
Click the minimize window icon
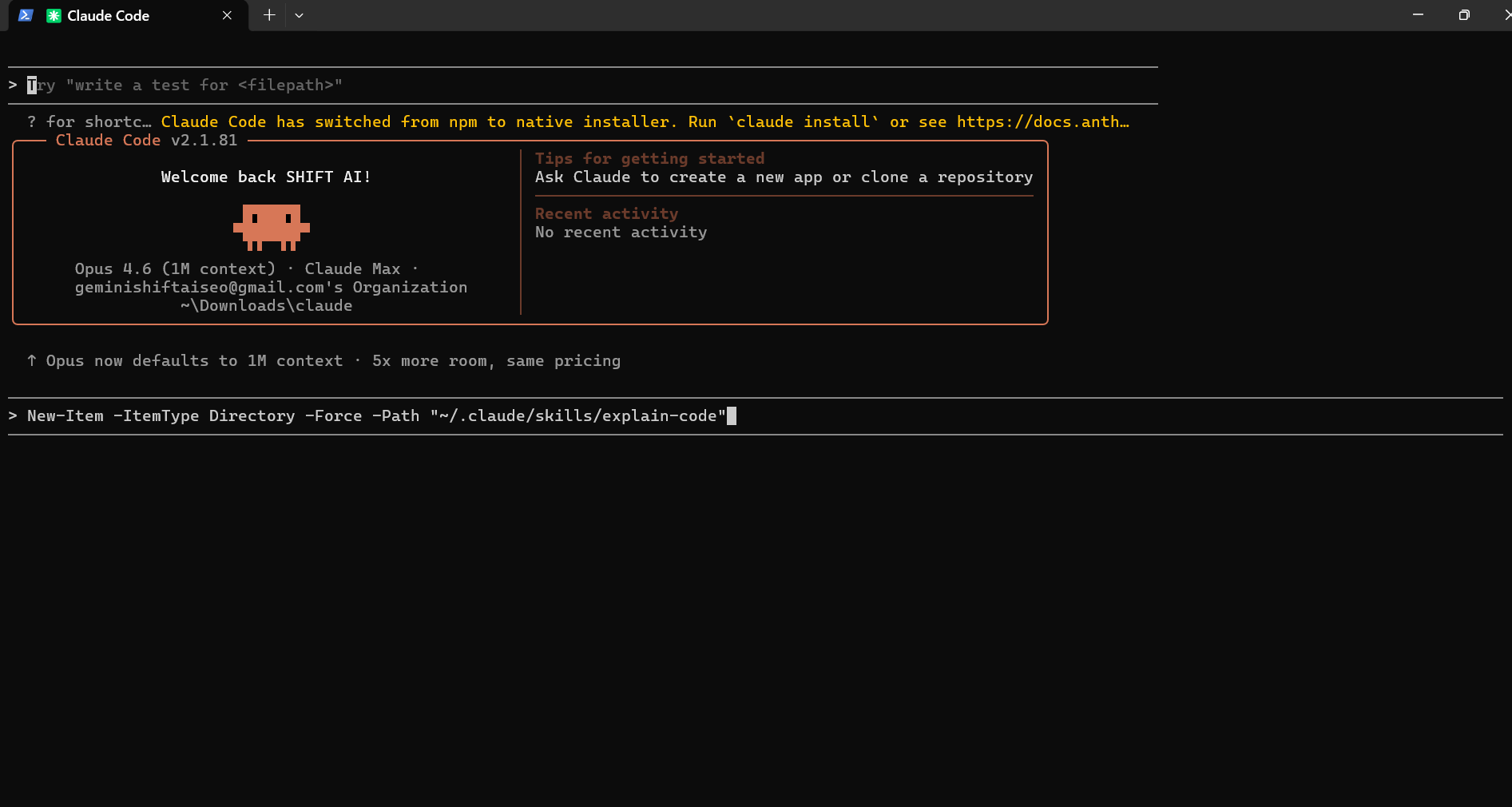coord(1418,14)
